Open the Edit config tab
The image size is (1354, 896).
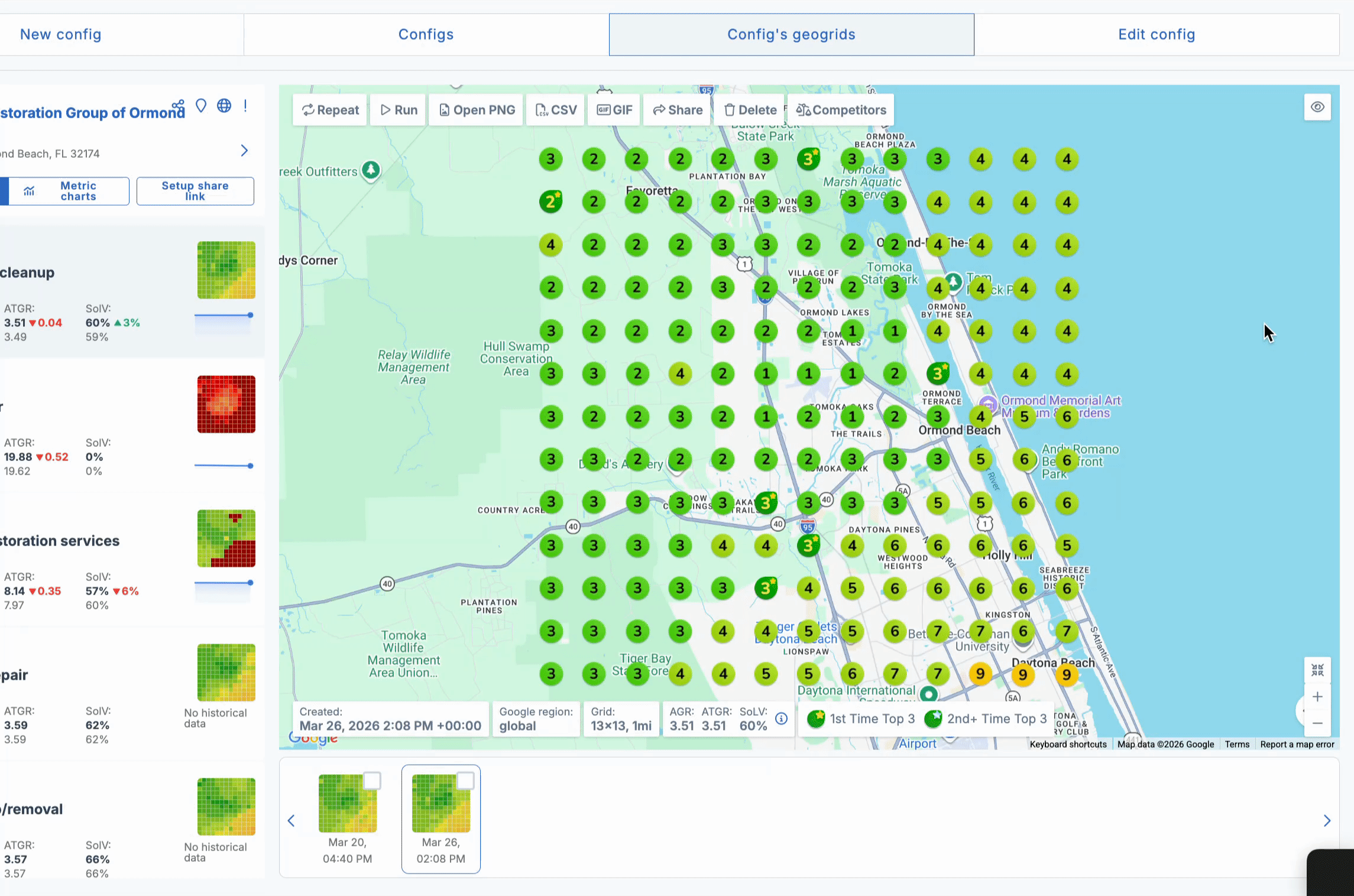(1156, 34)
